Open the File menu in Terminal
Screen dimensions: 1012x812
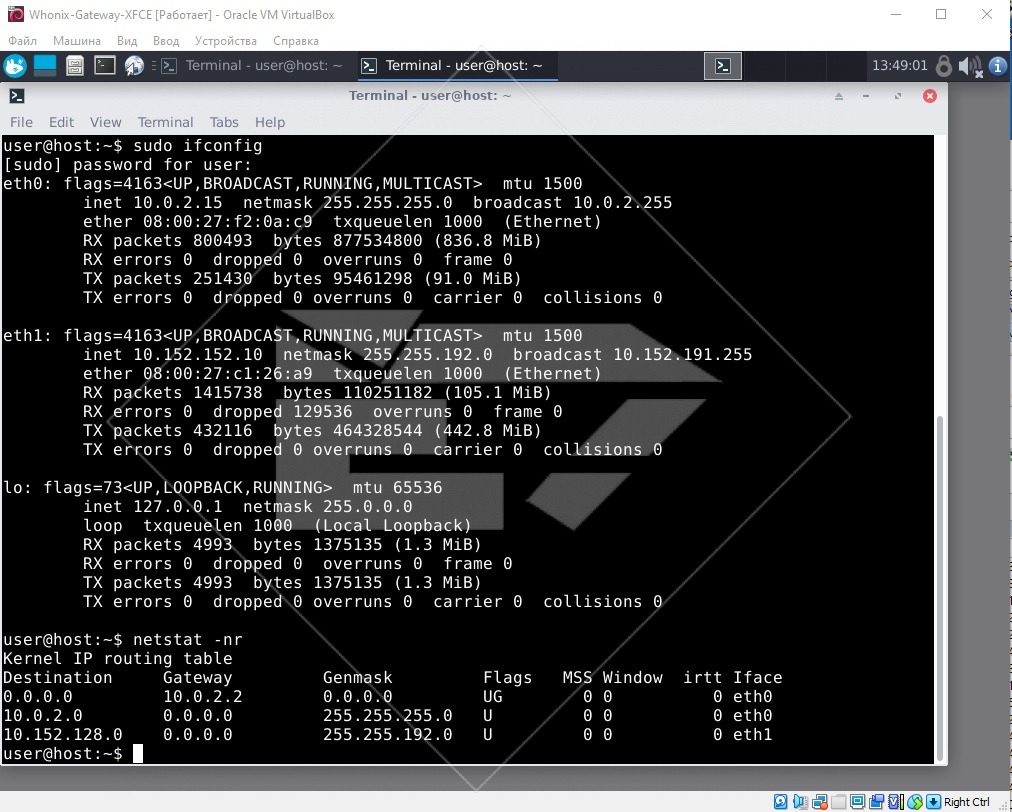coord(21,123)
